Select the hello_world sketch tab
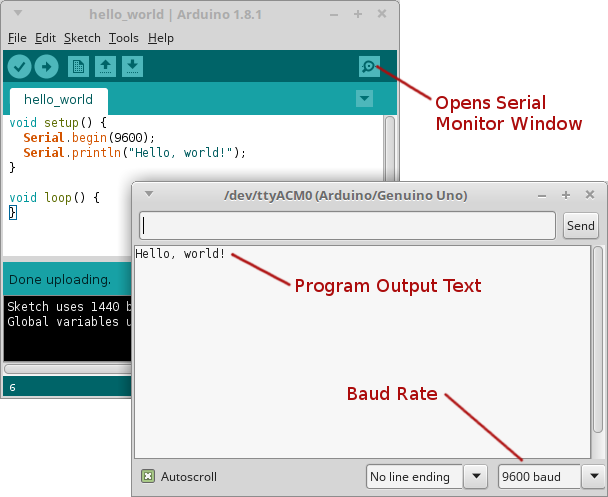This screenshot has height=497, width=608. click(x=59, y=101)
